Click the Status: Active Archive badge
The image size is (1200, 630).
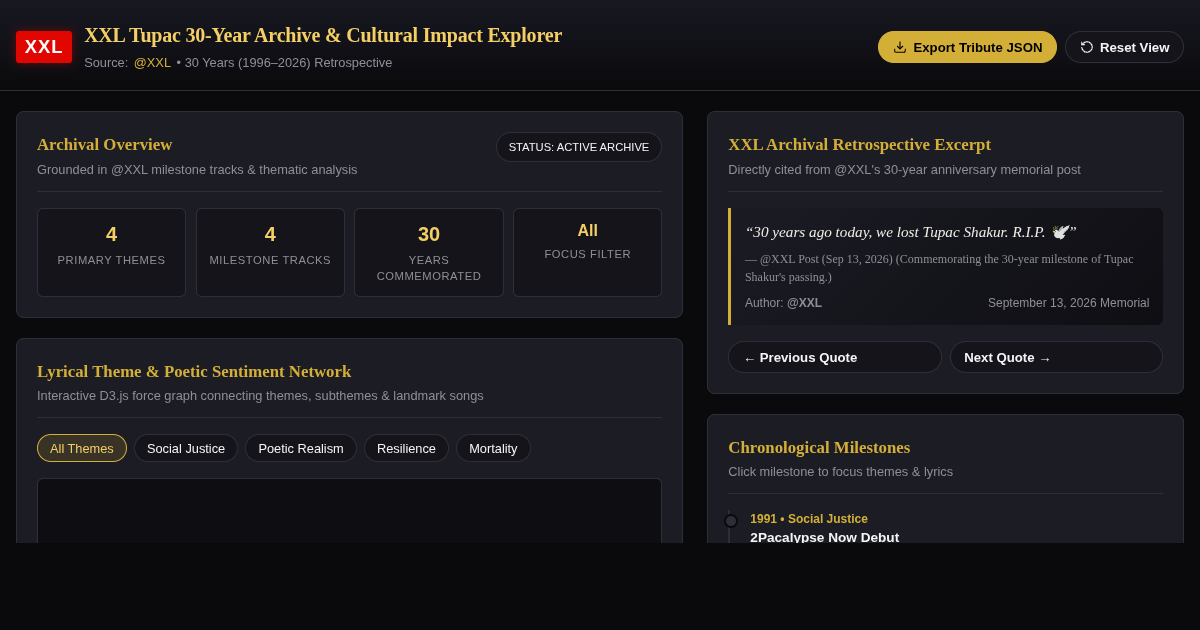(x=579, y=147)
